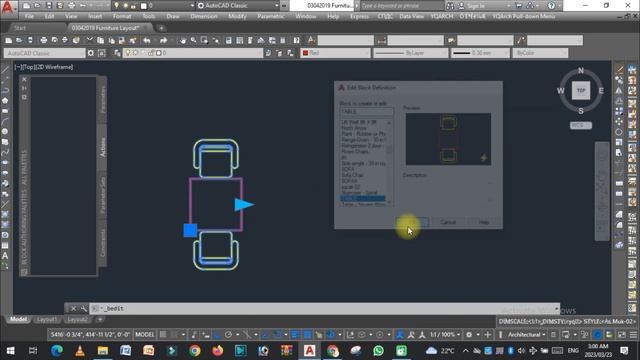640x360 pixels.
Task: Open VLC media player from taskbar
Action: (x=80, y=351)
